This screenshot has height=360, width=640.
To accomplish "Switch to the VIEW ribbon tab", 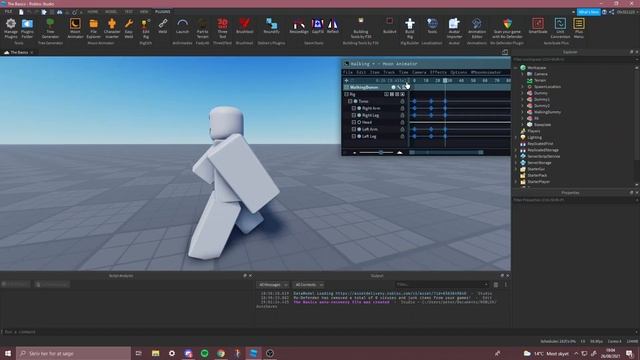I will pyautogui.click(x=144, y=12).
